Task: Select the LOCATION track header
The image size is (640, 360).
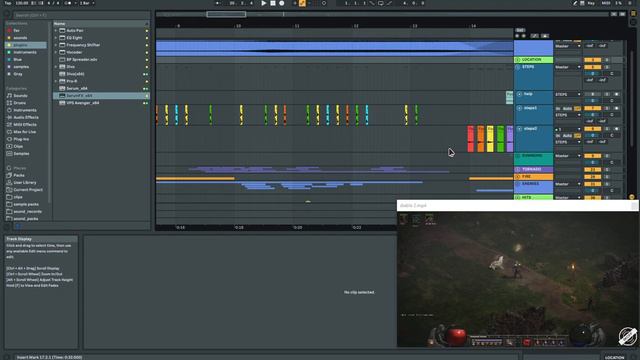Action: point(533,60)
